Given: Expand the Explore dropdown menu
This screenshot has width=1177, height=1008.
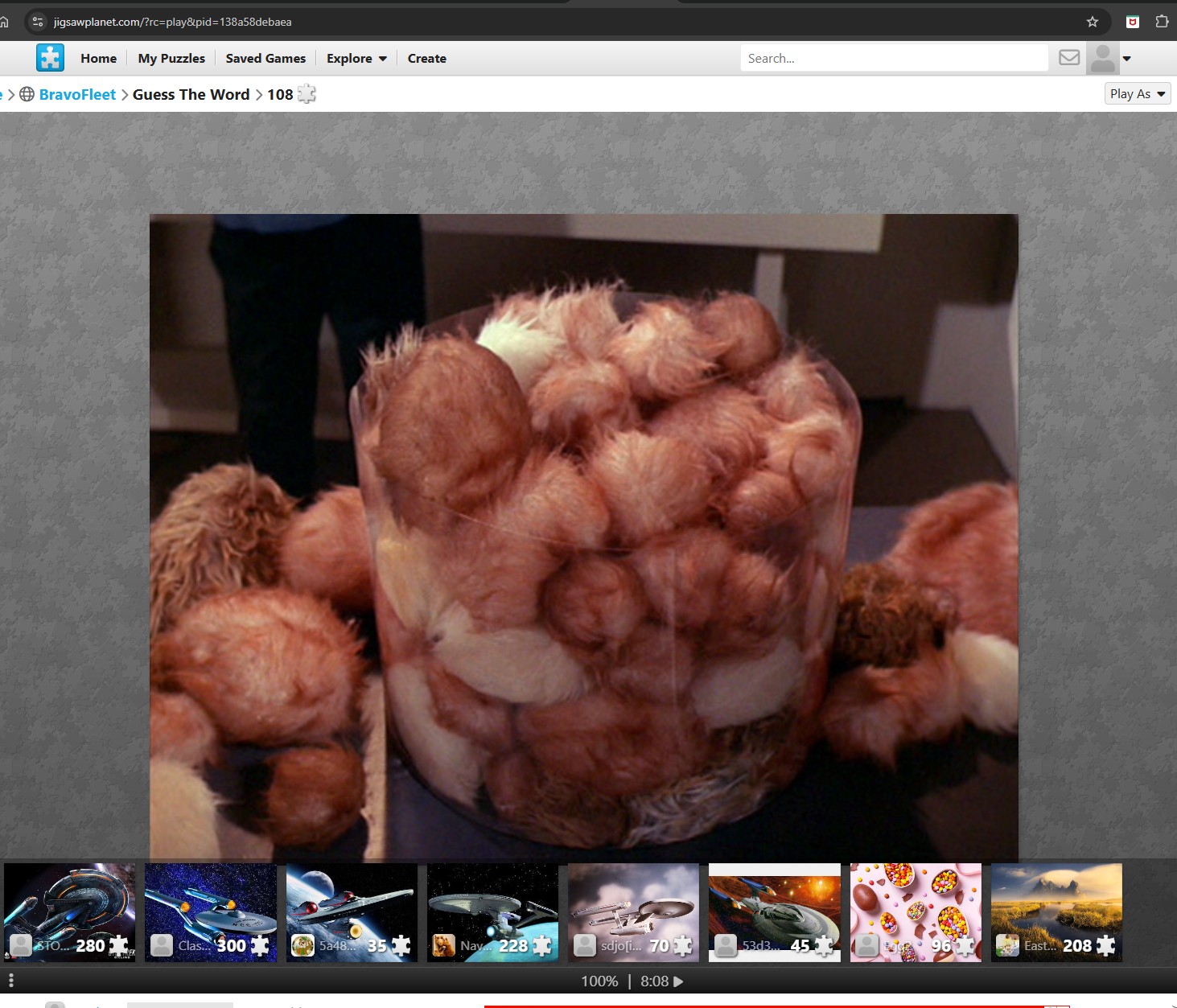Looking at the screenshot, I should pos(356,58).
